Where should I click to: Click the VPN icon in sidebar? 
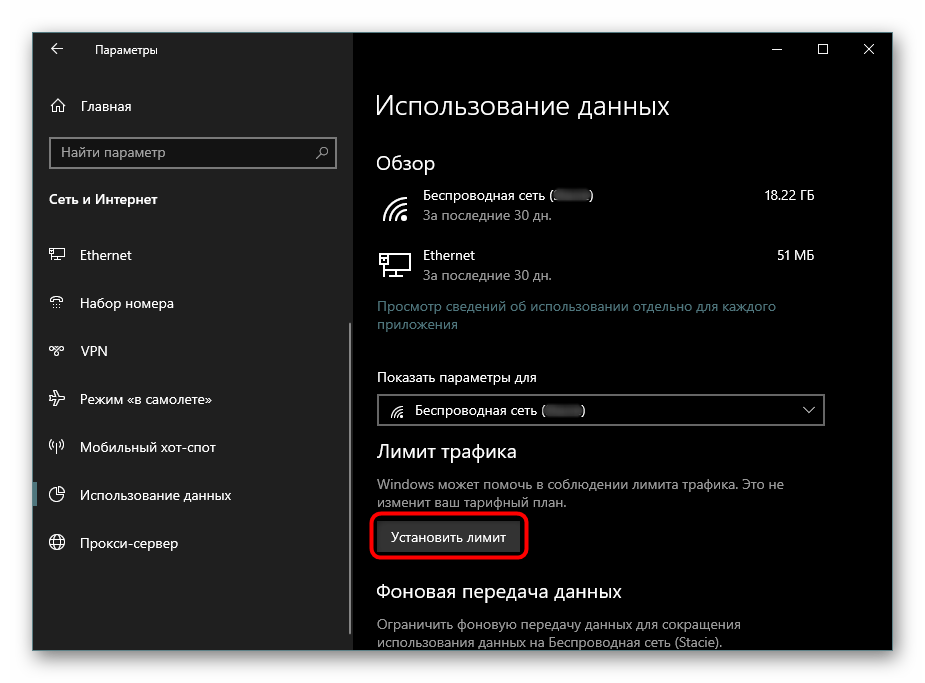point(58,351)
